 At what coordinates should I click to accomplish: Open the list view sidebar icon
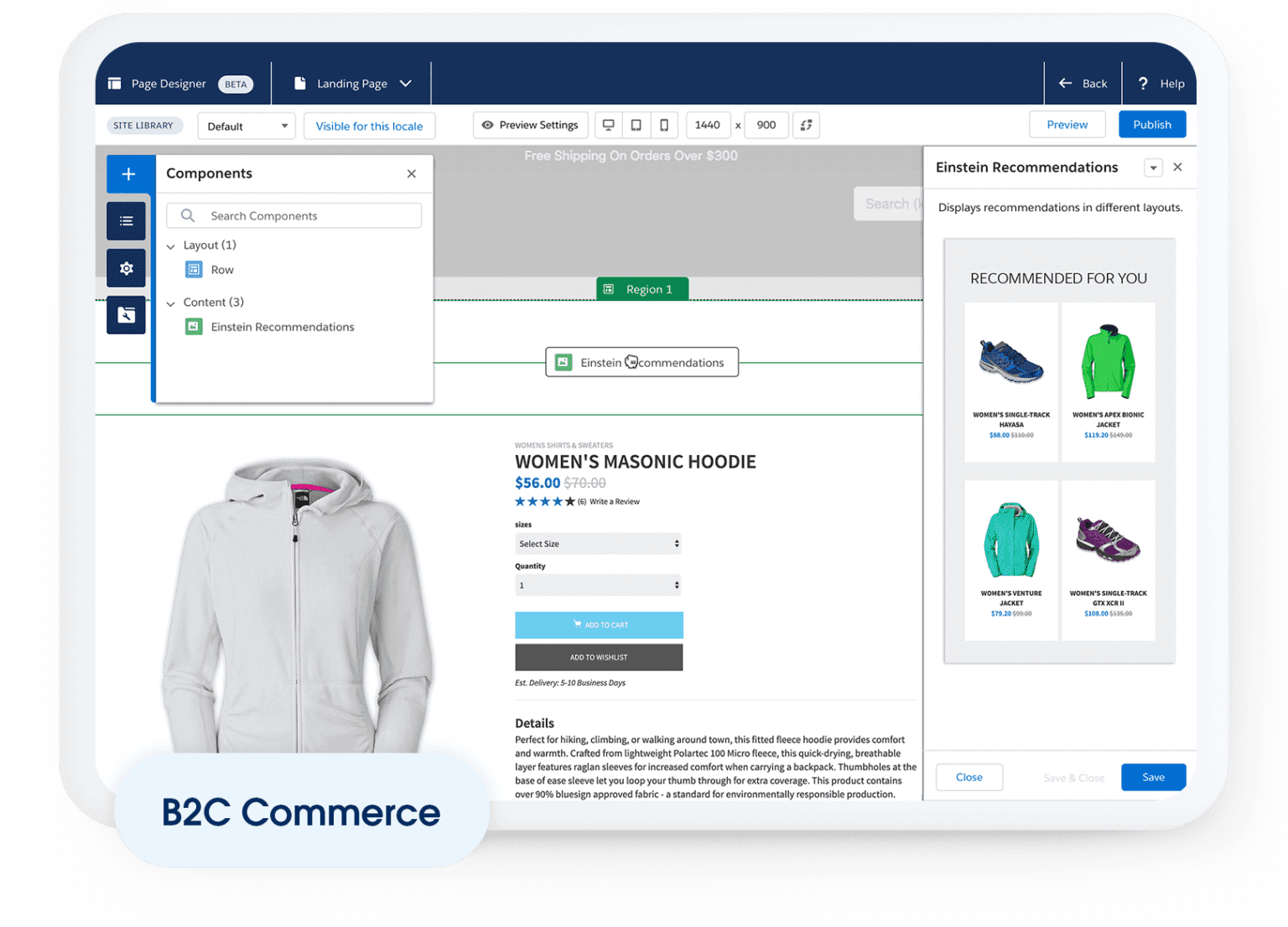[x=126, y=221]
